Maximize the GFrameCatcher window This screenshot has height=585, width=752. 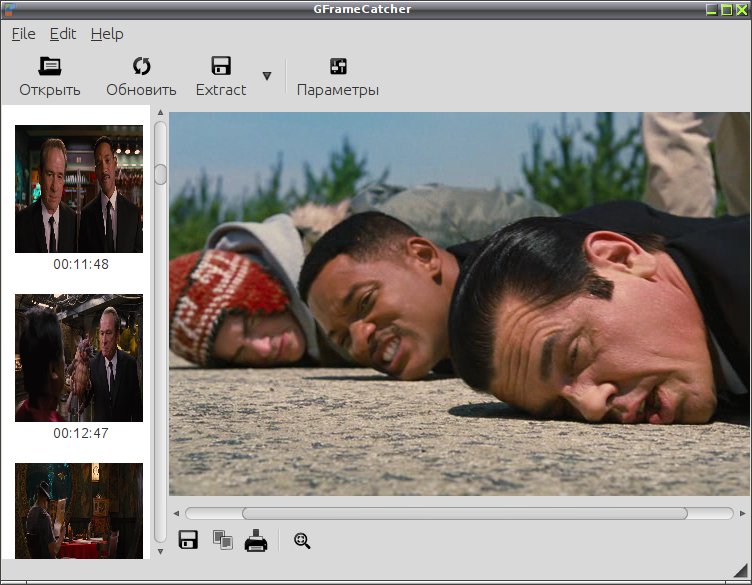[x=727, y=9]
